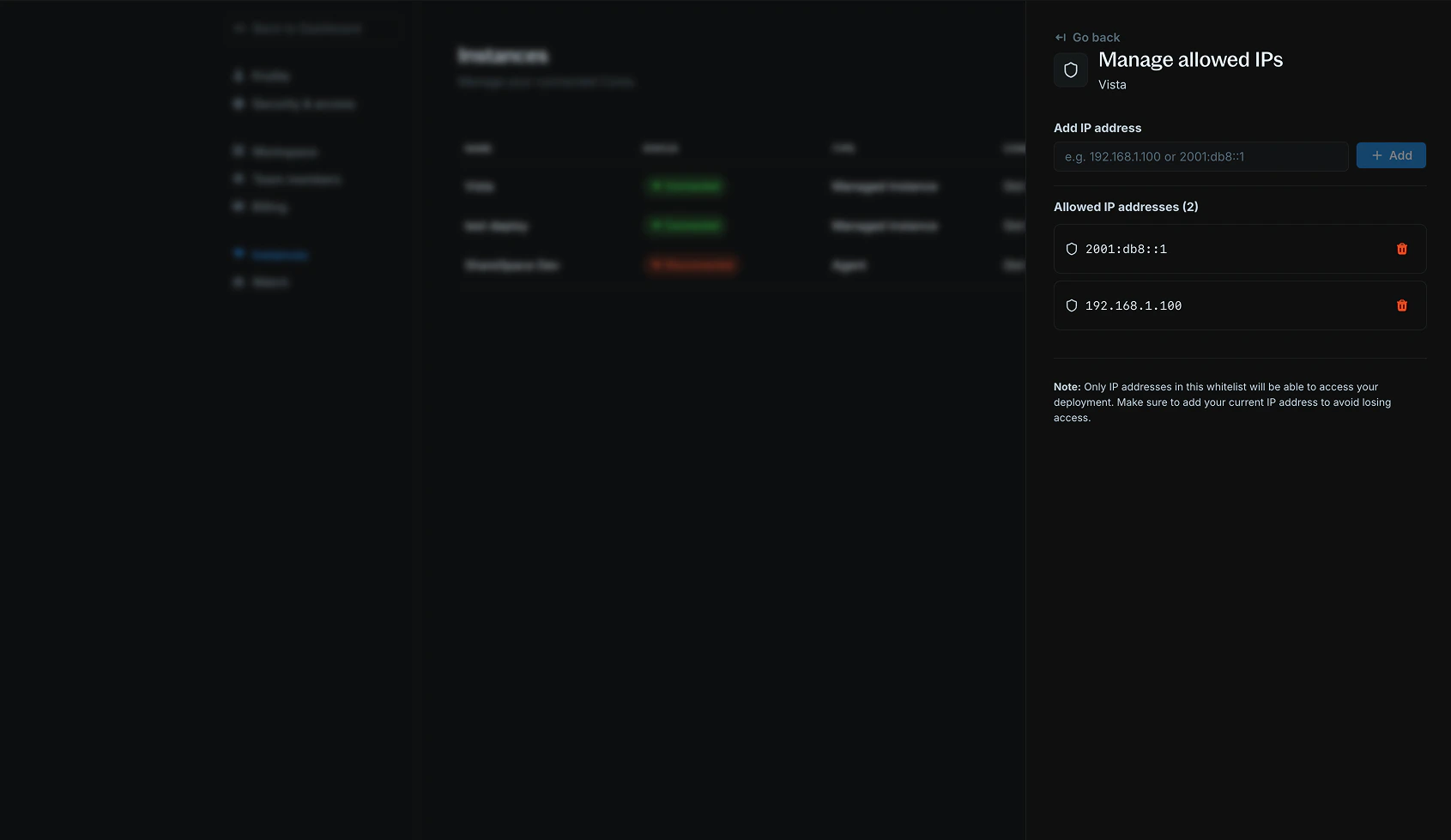Image resolution: width=1451 pixels, height=840 pixels.
Task: Click the Add IP address label
Action: click(x=1097, y=128)
